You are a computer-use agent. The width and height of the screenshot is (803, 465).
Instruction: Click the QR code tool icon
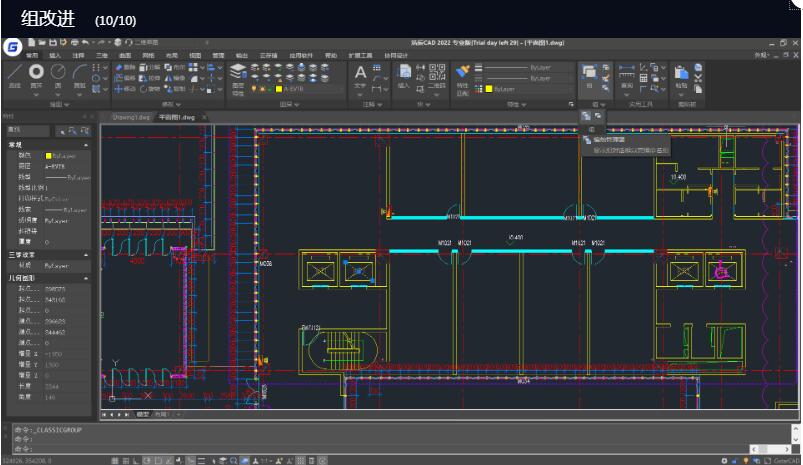coord(436,72)
